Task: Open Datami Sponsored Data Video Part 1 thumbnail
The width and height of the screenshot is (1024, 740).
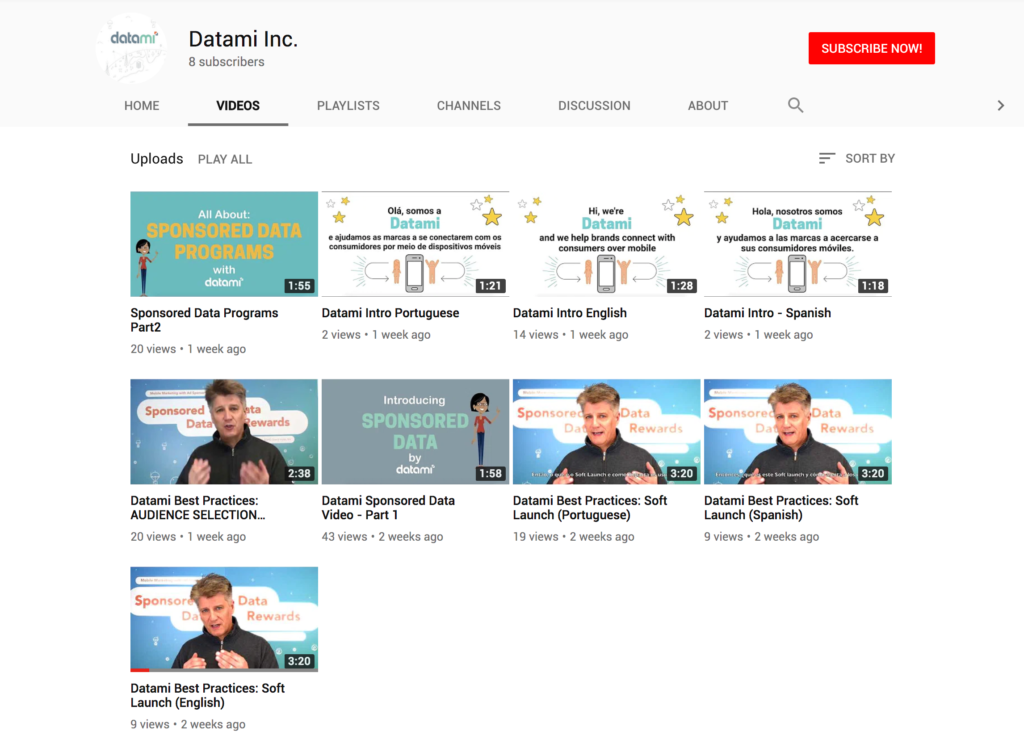Action: point(415,432)
